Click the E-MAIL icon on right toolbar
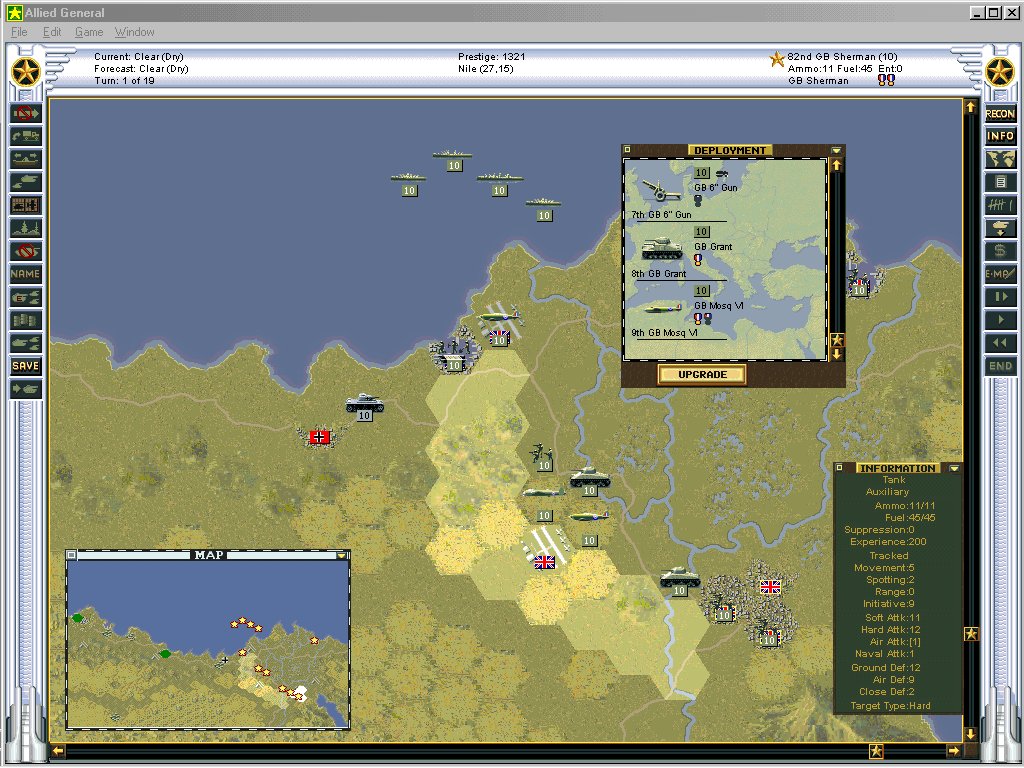Screen dimensions: 1024x768 [1000, 274]
